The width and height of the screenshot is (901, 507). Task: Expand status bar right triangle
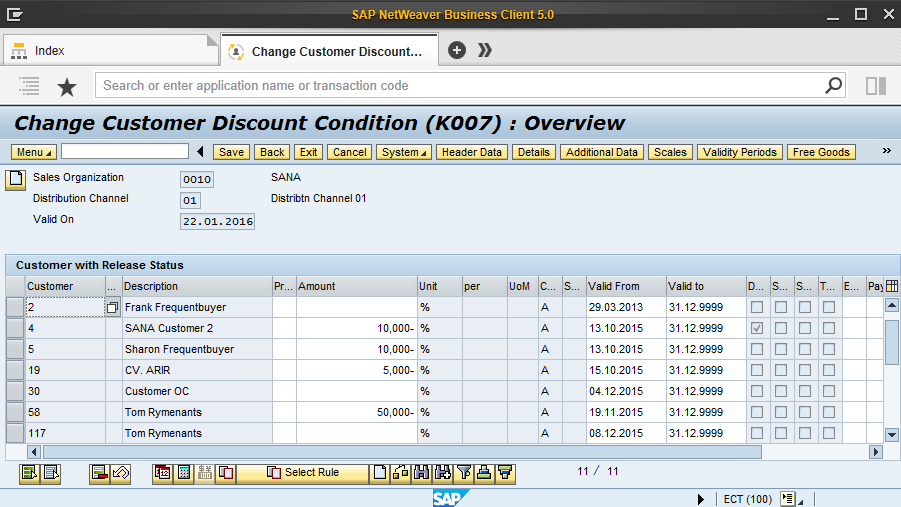[700, 499]
